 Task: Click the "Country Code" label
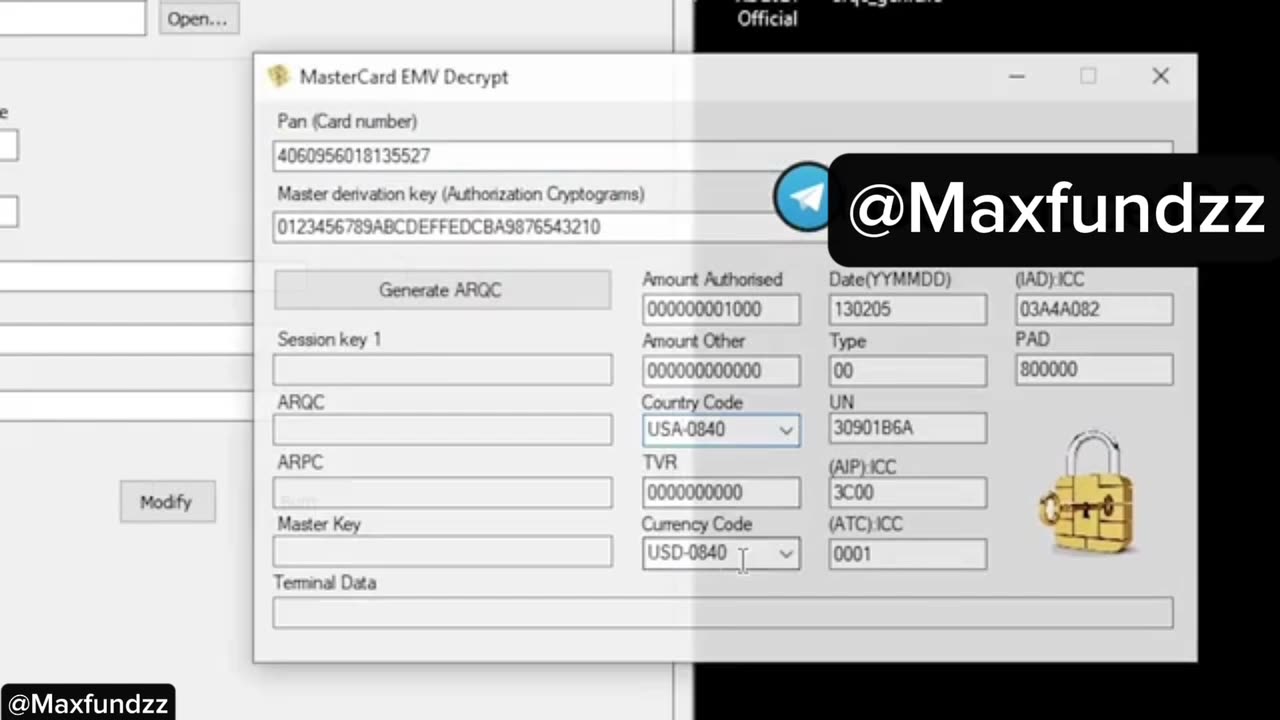pos(692,402)
